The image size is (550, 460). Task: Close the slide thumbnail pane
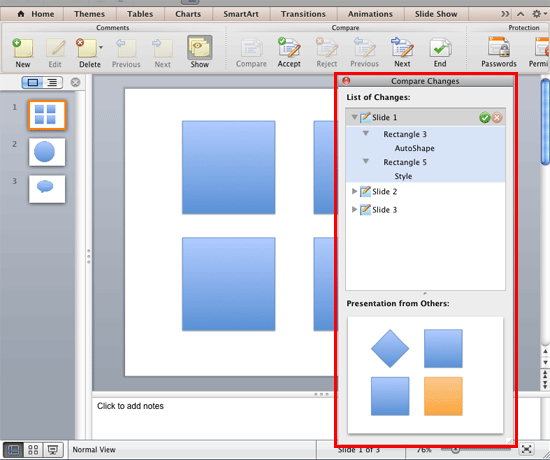click(75, 82)
